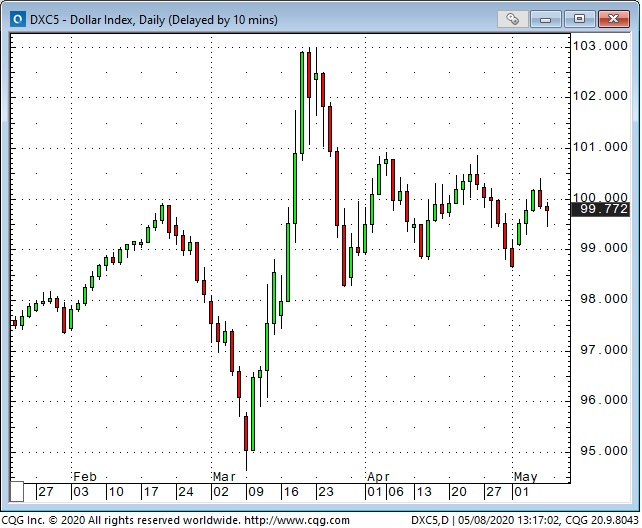The width and height of the screenshot is (642, 528).
Task: Click the date label 13 on time axis
Action: pyautogui.click(x=424, y=492)
